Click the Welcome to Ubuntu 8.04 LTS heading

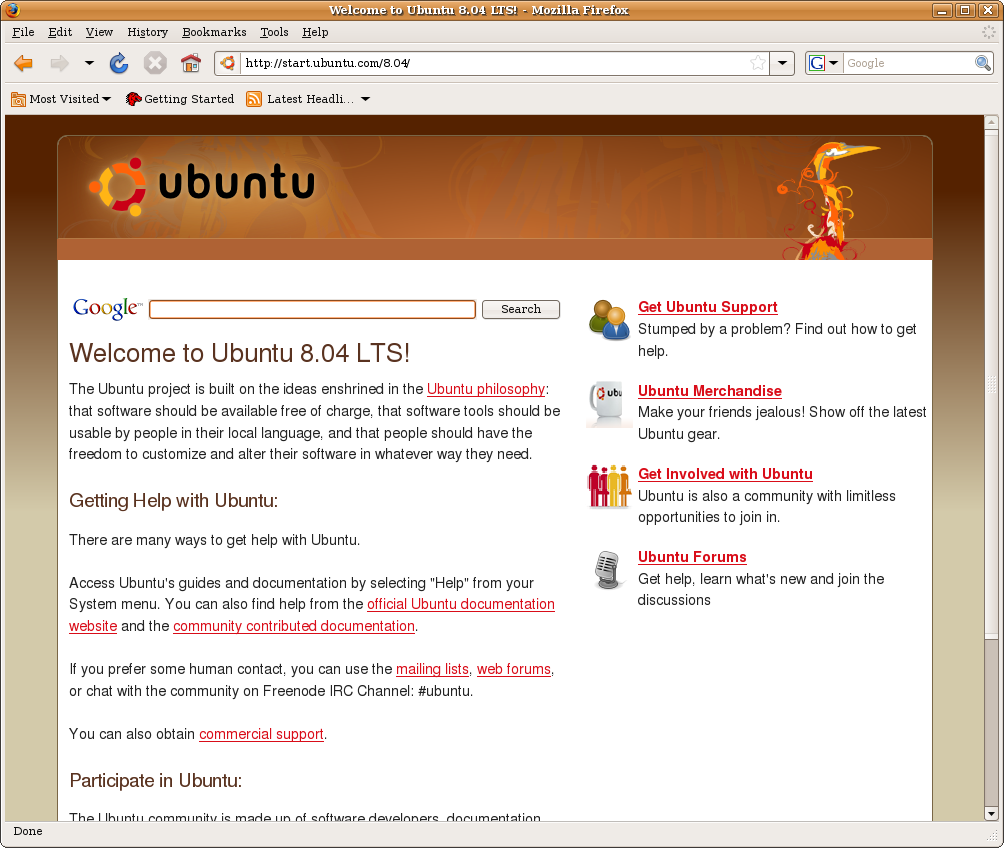click(x=239, y=353)
